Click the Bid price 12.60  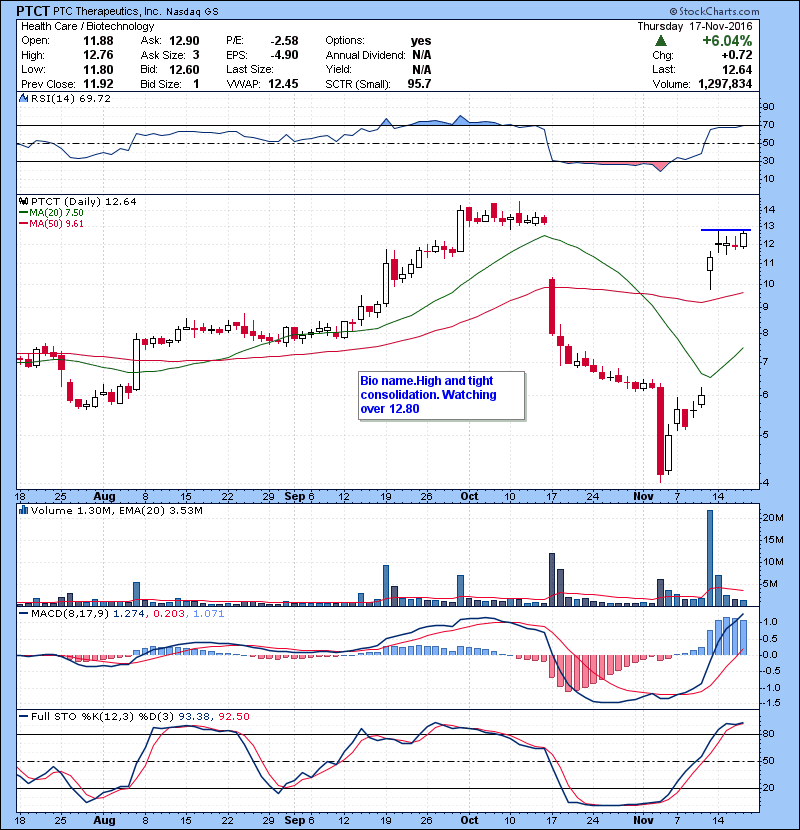pyautogui.click(x=184, y=69)
